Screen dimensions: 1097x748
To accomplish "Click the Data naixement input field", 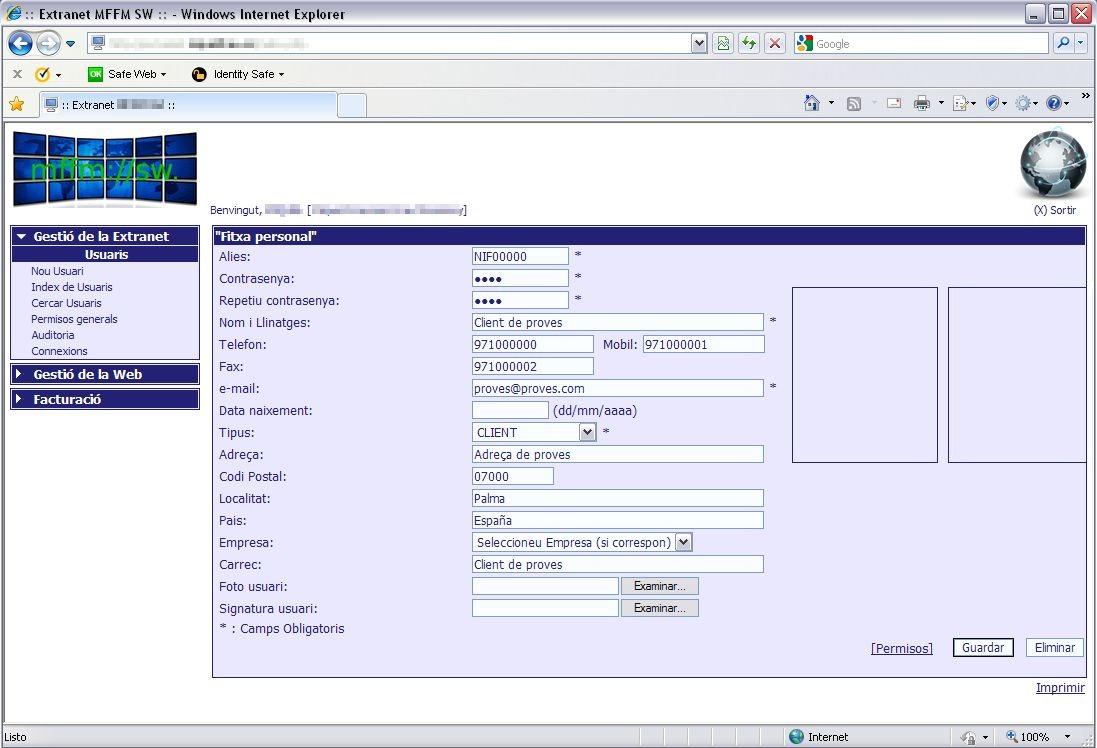I will coord(510,410).
